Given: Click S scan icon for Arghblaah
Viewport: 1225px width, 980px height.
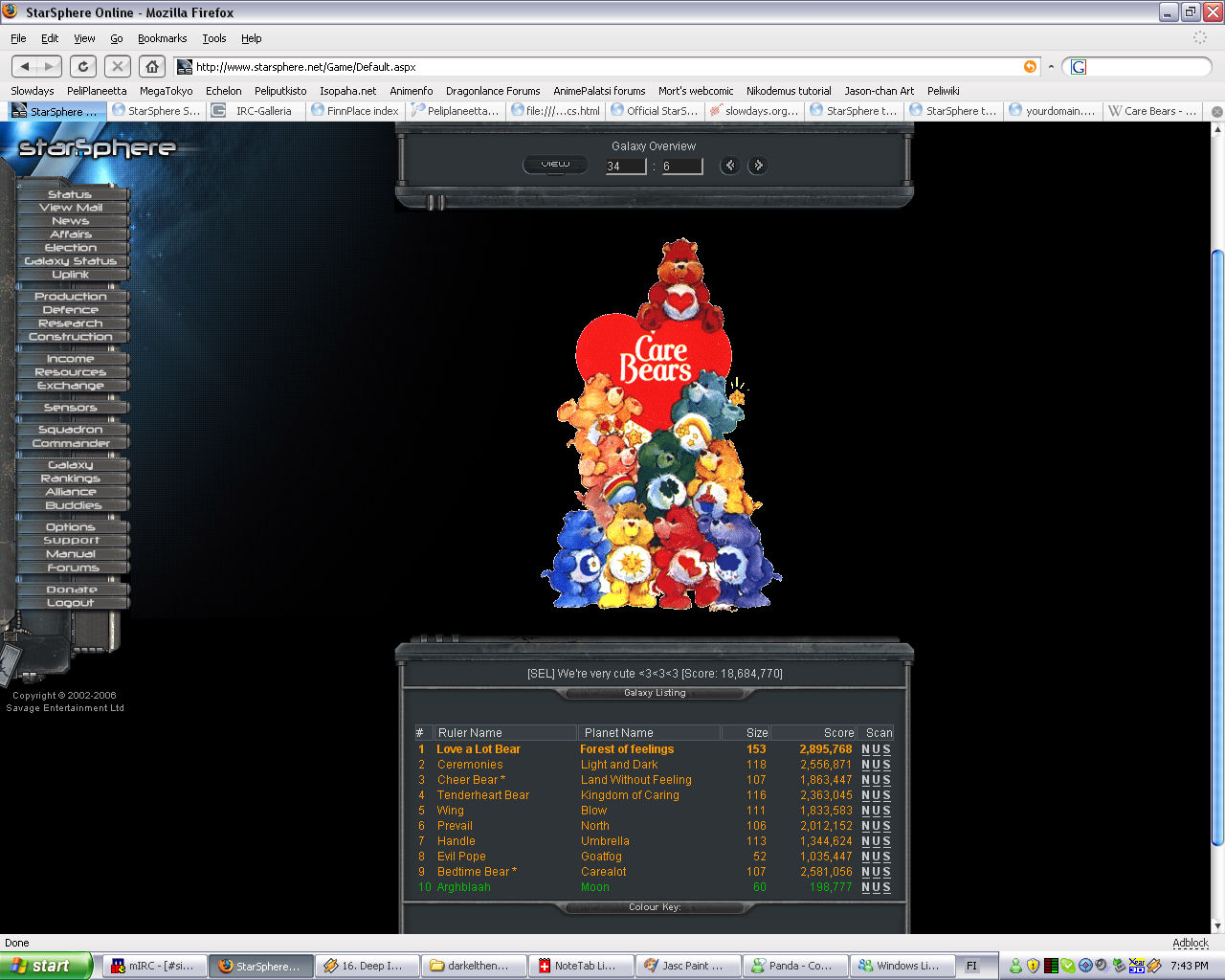Looking at the screenshot, I should [886, 887].
